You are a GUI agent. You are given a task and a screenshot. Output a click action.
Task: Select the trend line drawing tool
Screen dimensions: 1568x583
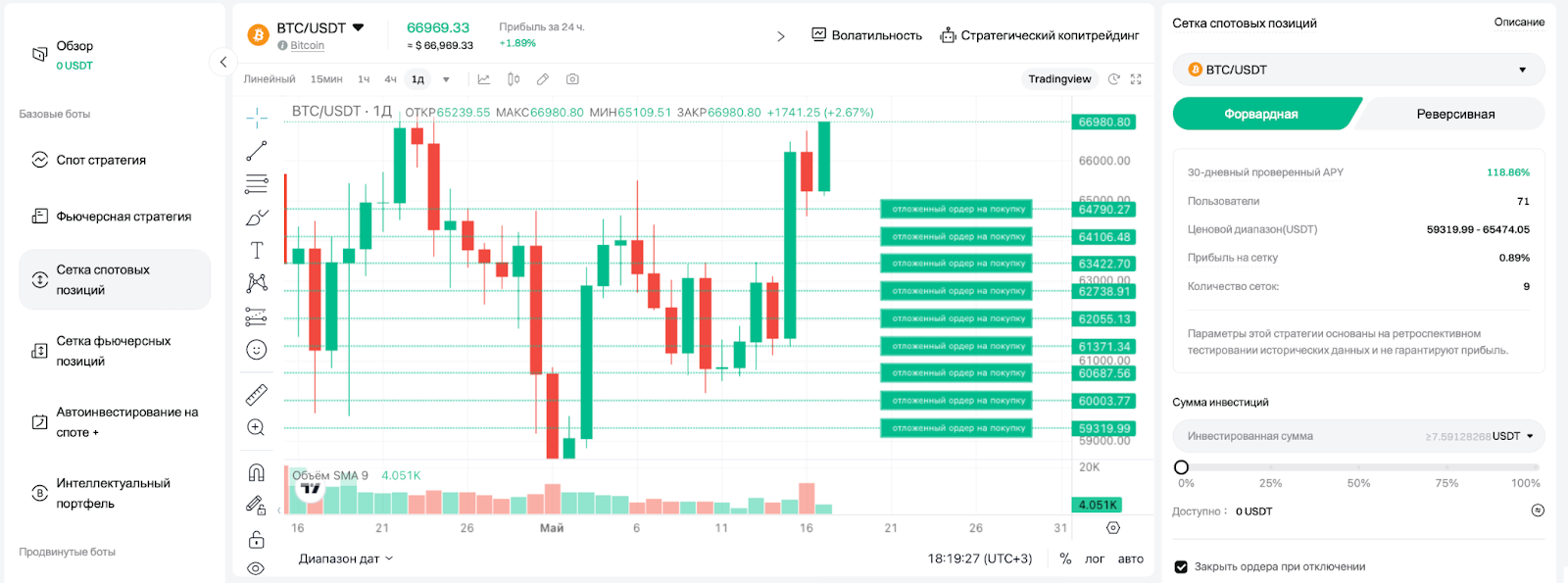[257, 151]
